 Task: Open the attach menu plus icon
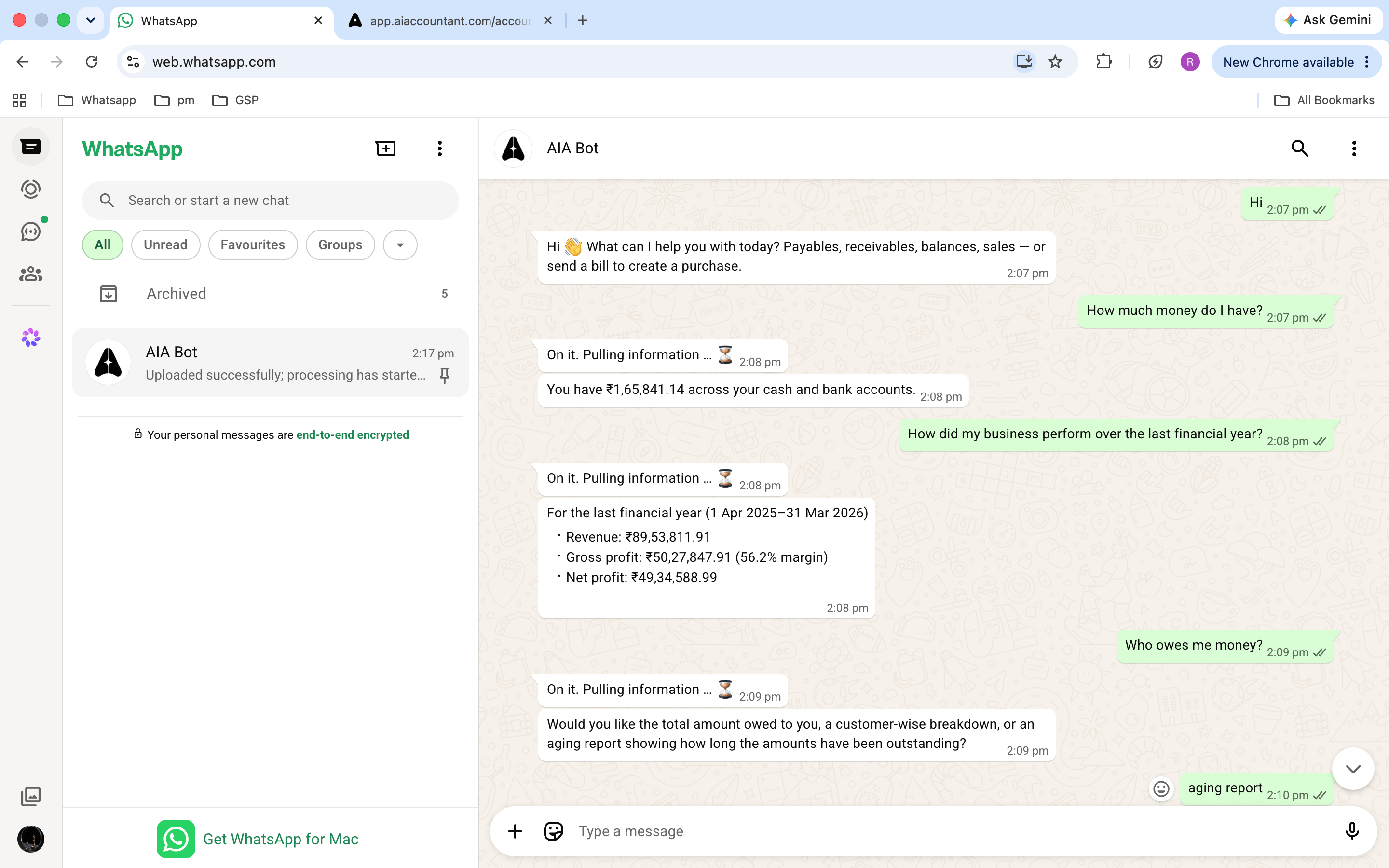(515, 831)
